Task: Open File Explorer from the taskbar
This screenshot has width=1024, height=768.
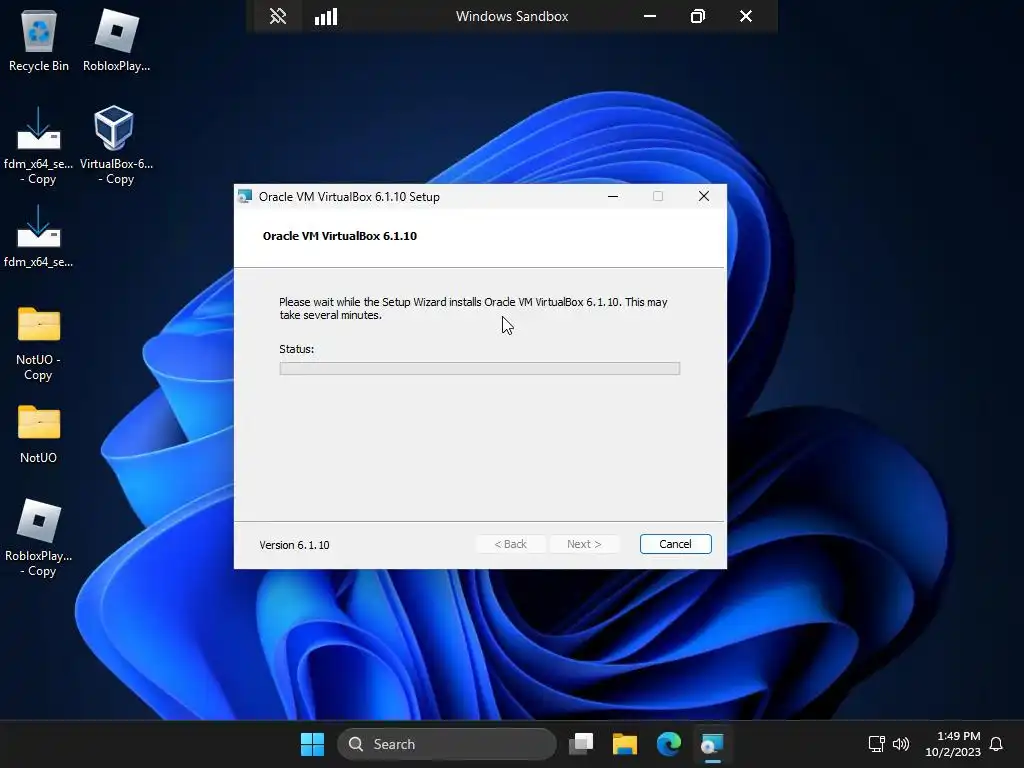Action: (624, 744)
